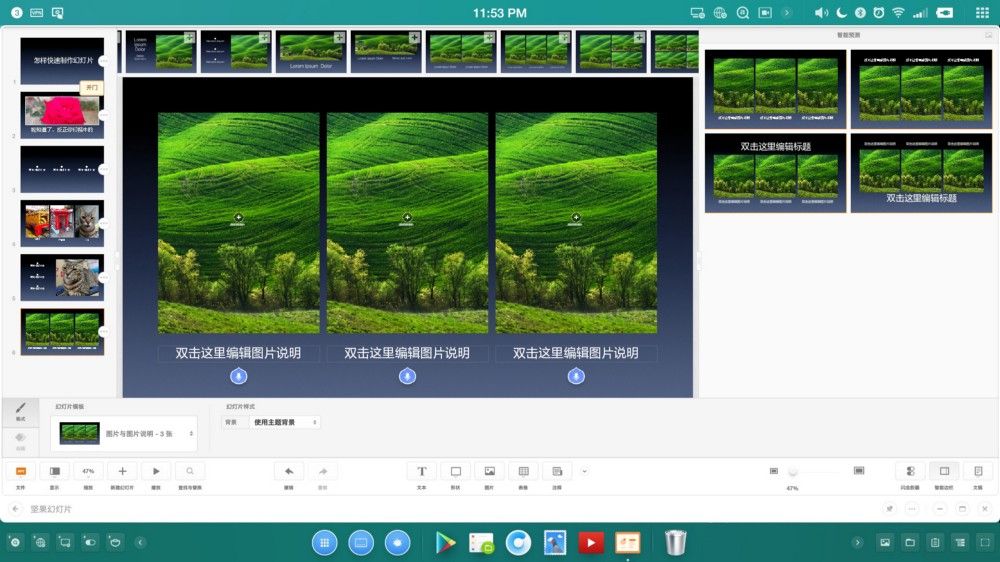Click the insert image icon in the toolbar
Viewport: 1000px width, 562px height.
pyautogui.click(x=489, y=471)
